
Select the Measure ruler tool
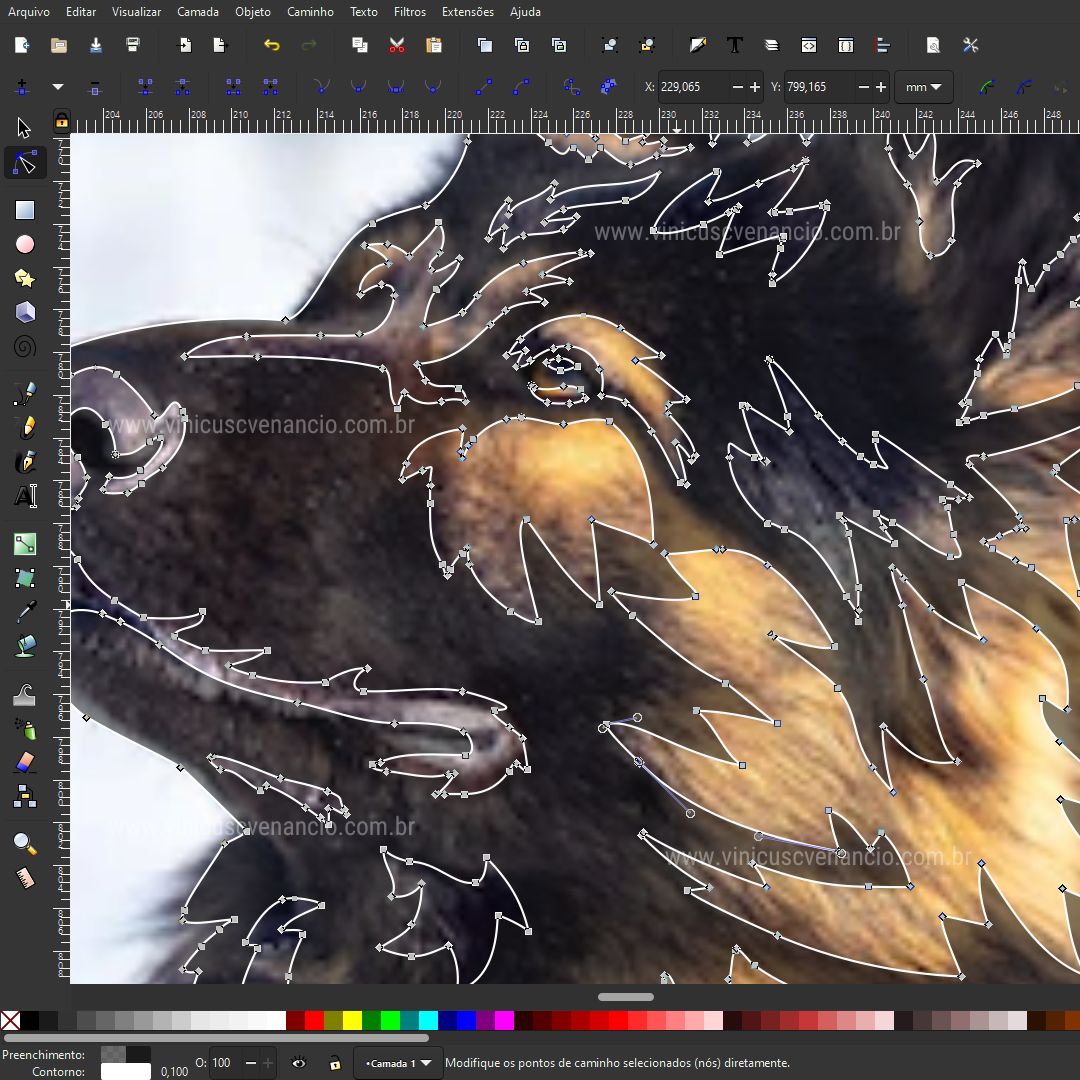[25, 878]
